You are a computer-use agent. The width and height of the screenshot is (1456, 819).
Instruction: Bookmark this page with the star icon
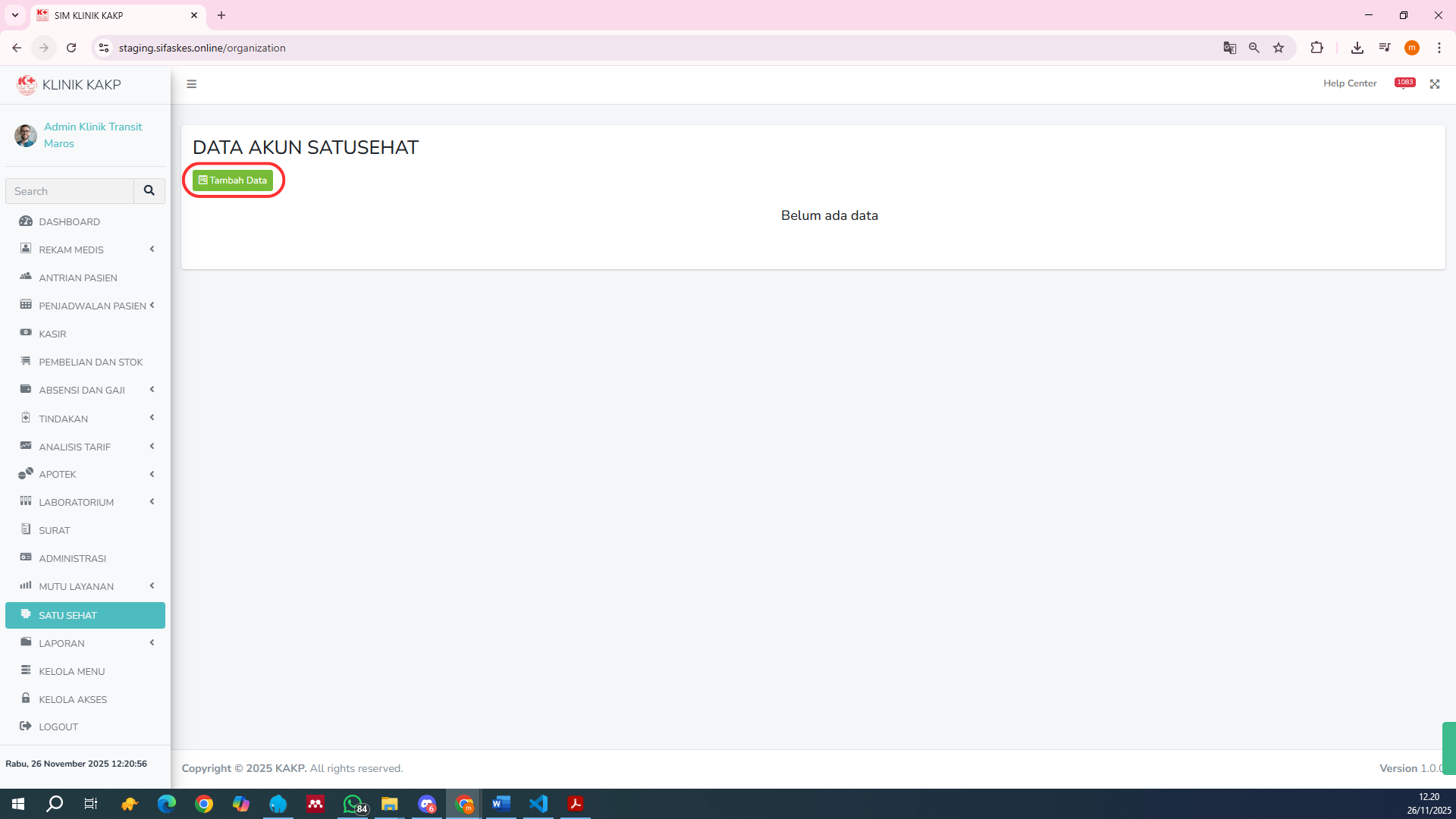point(1279,48)
